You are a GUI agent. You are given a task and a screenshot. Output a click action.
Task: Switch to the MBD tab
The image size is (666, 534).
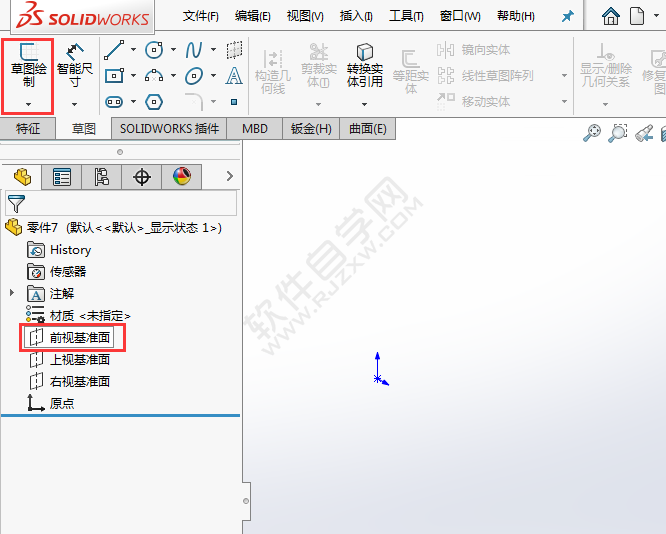click(255, 129)
